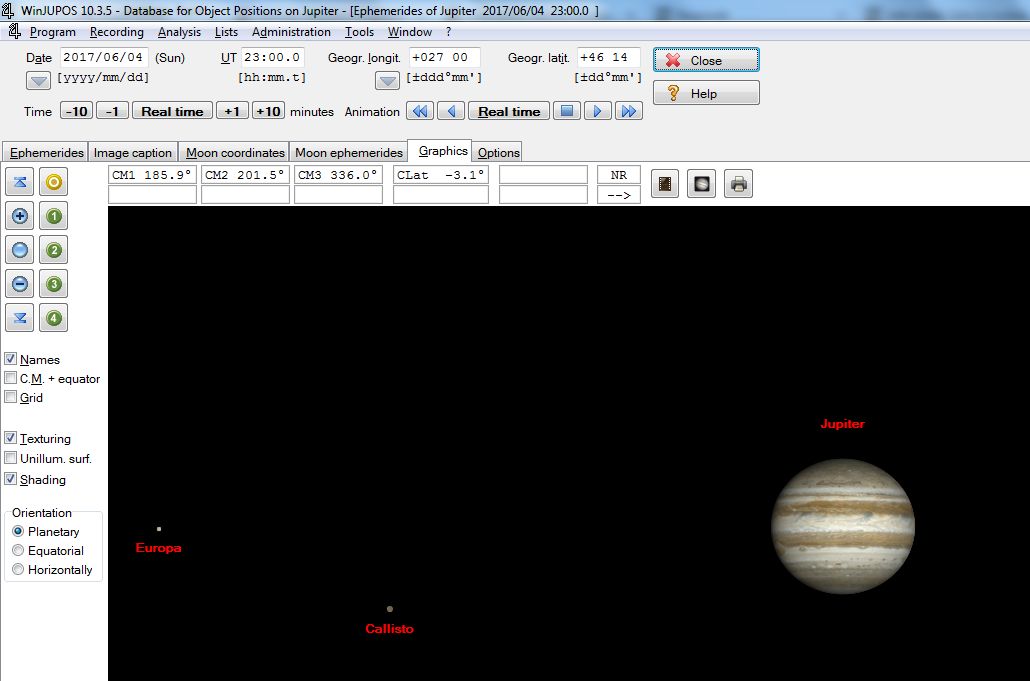The height and width of the screenshot is (681, 1030).
Task: Click the film strip animation export icon
Action: [665, 184]
